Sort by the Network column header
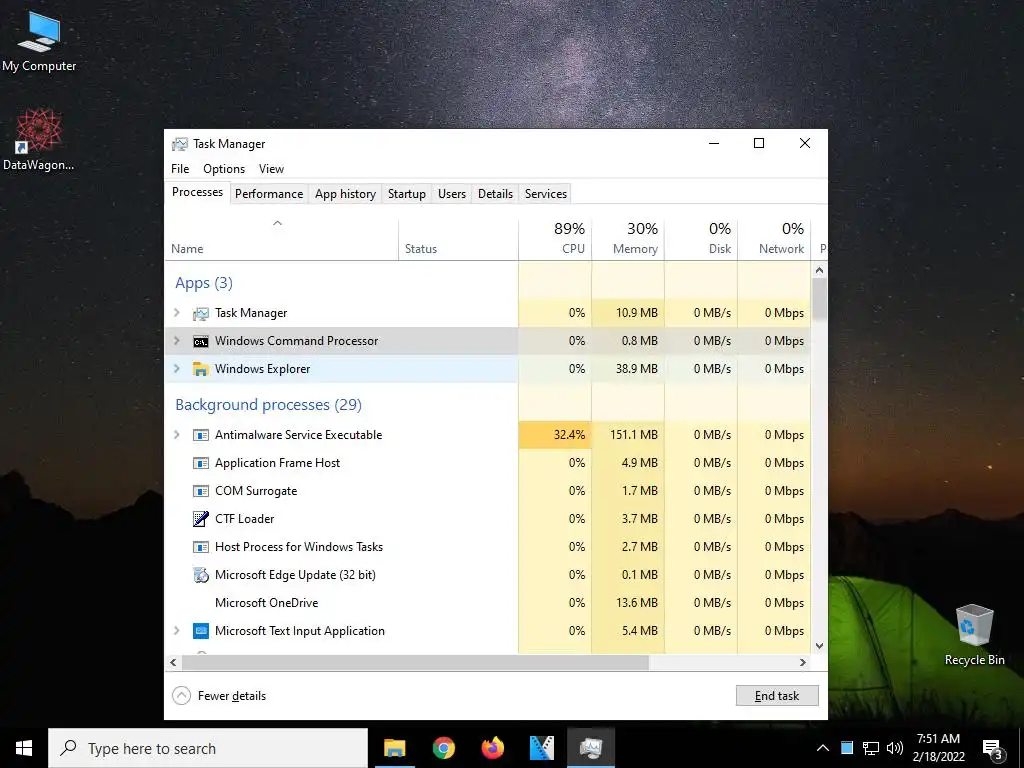Screen dimensions: 1024x768 pos(775,239)
